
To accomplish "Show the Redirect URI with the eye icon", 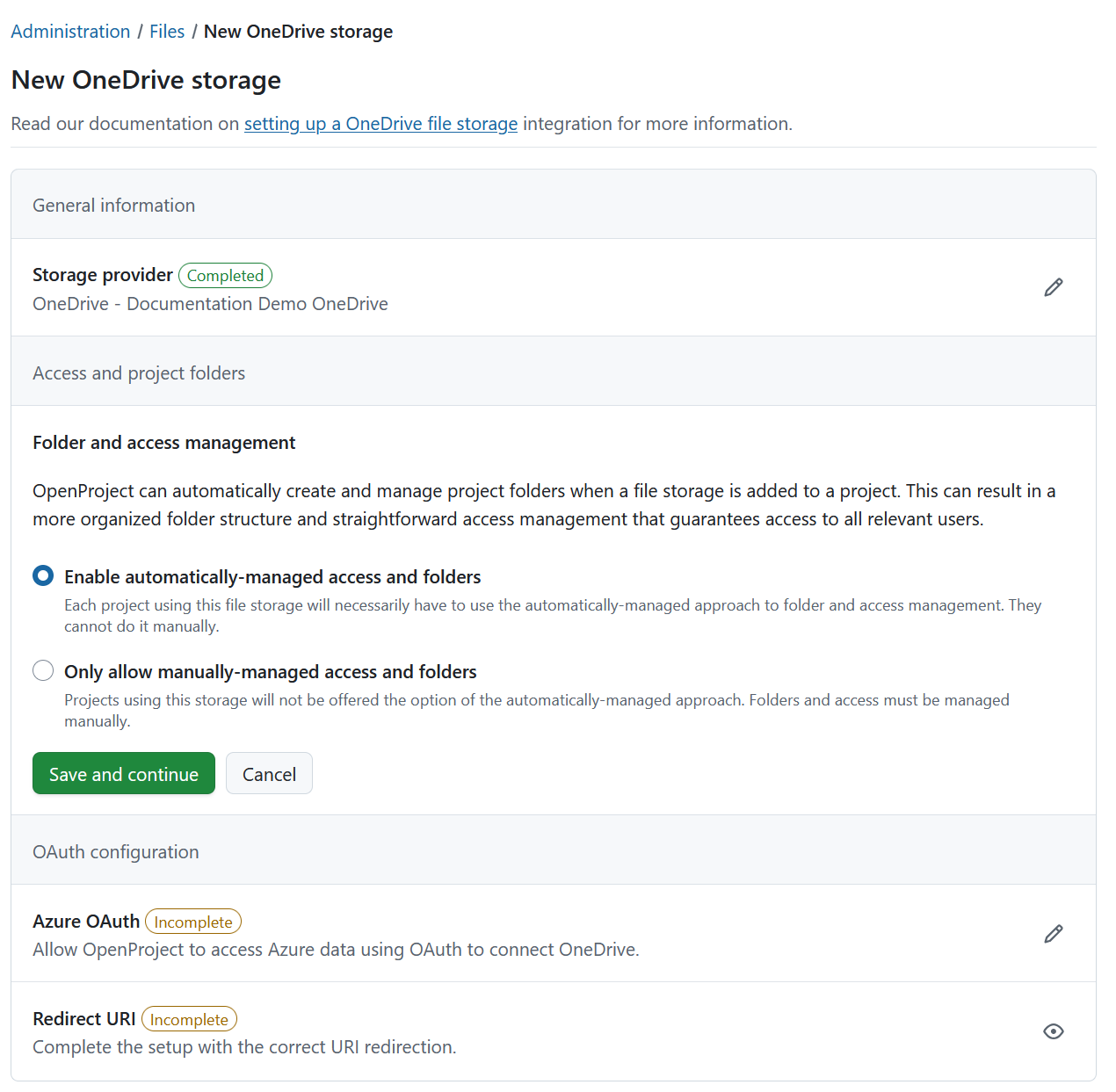I will (x=1053, y=1031).
